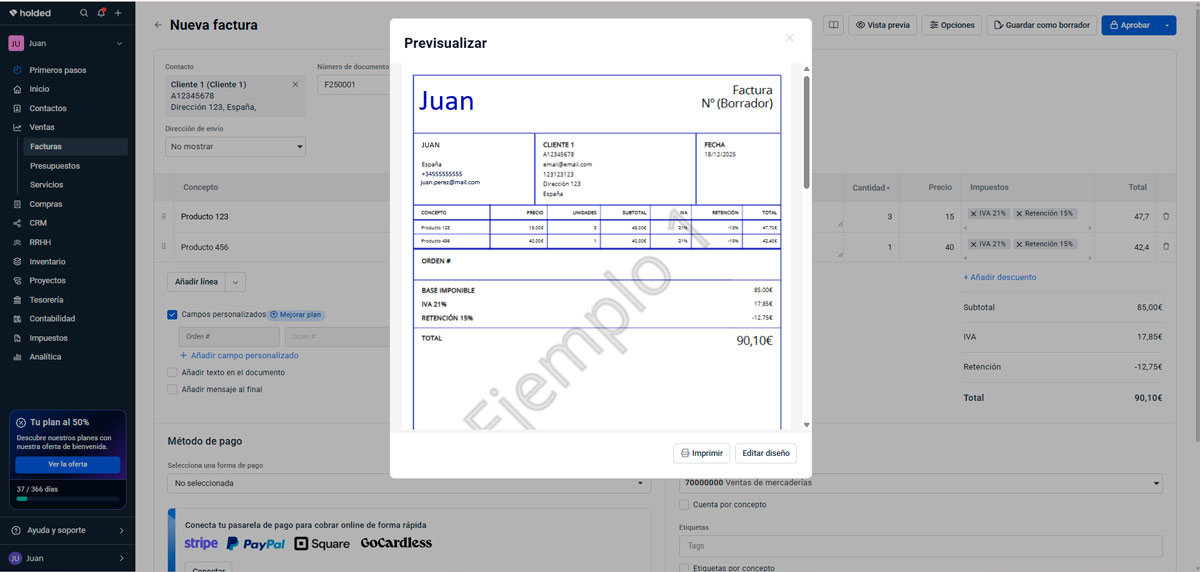Click the Vista previa button
The width and height of the screenshot is (1200, 572).
pyautogui.click(x=883, y=25)
